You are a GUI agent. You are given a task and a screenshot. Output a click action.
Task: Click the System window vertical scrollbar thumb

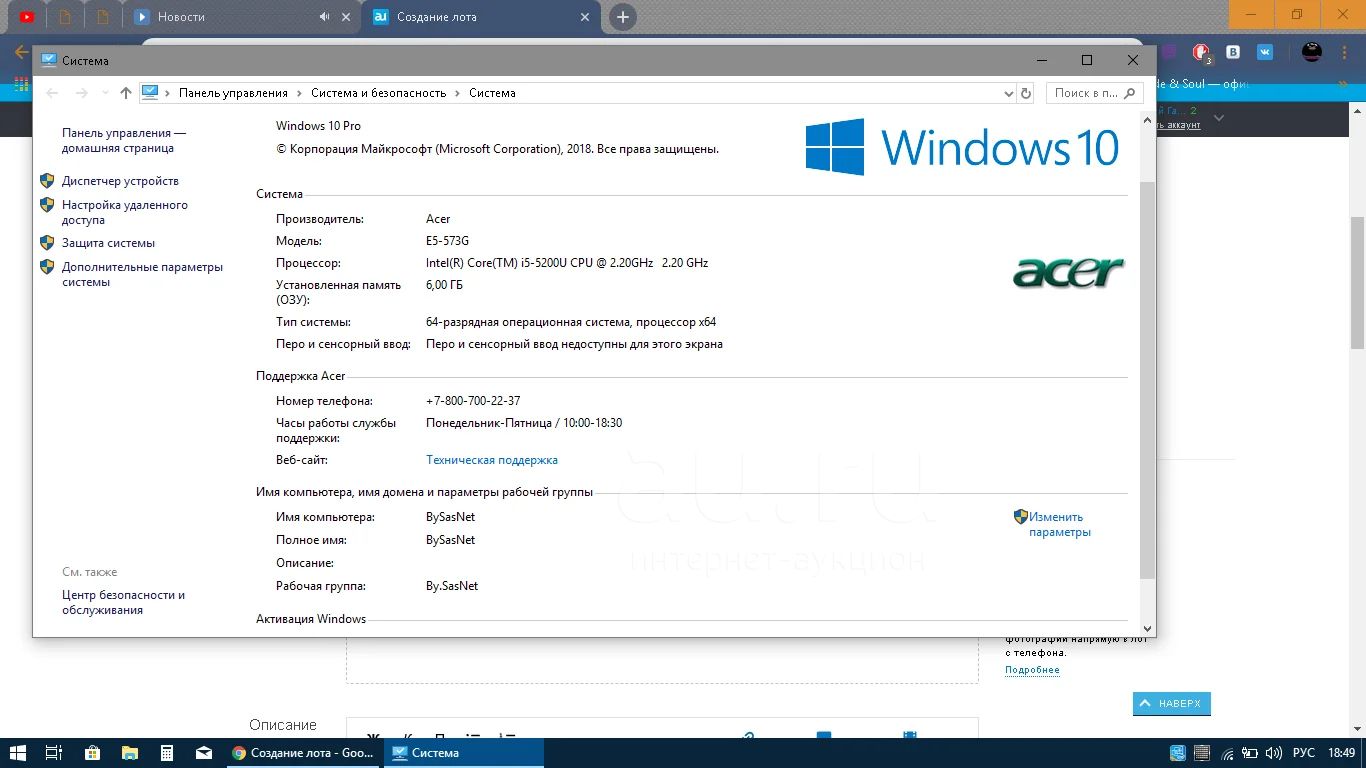[x=1147, y=380]
